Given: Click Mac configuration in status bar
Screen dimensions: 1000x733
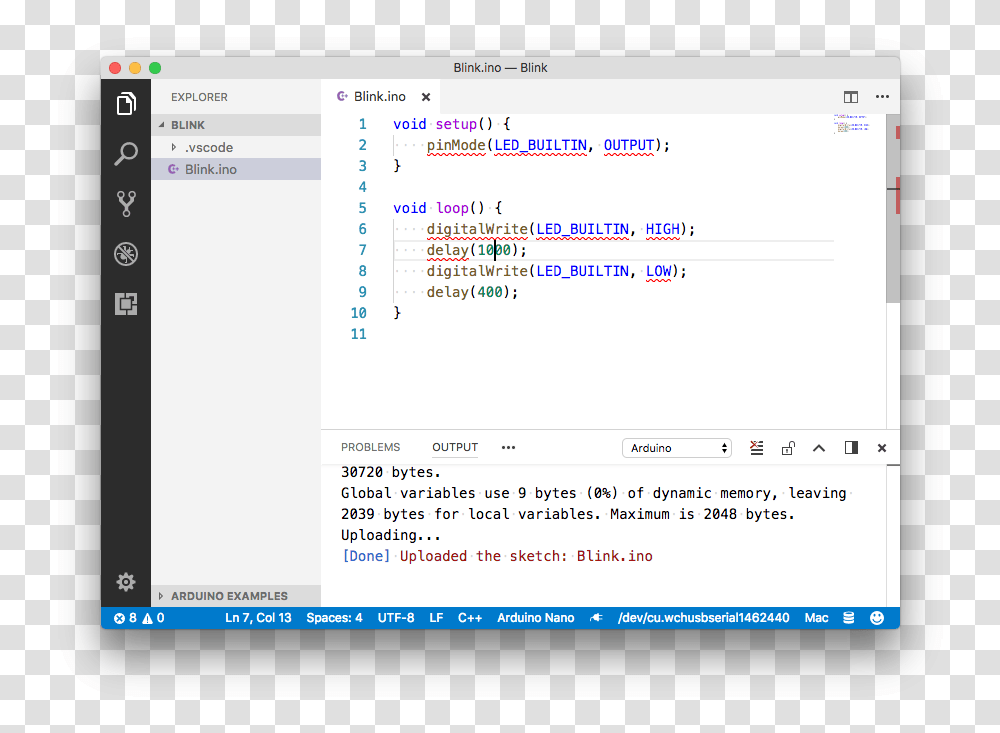Looking at the screenshot, I should (x=816, y=618).
